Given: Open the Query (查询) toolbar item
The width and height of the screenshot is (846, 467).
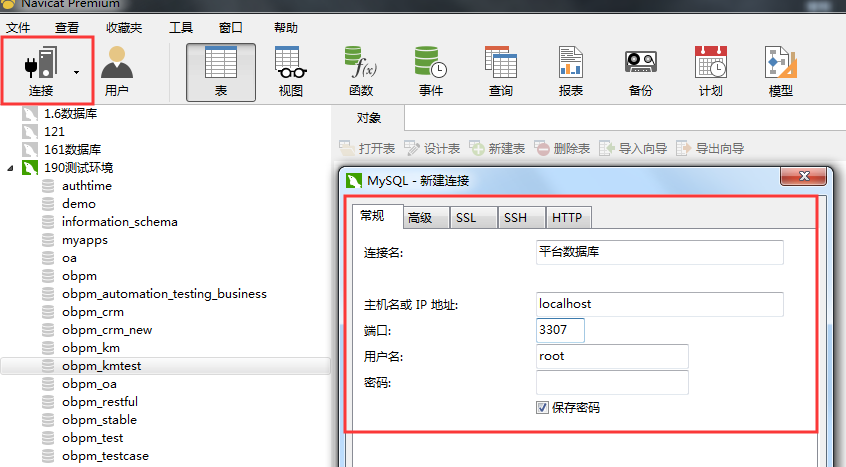Looking at the screenshot, I should point(501,72).
